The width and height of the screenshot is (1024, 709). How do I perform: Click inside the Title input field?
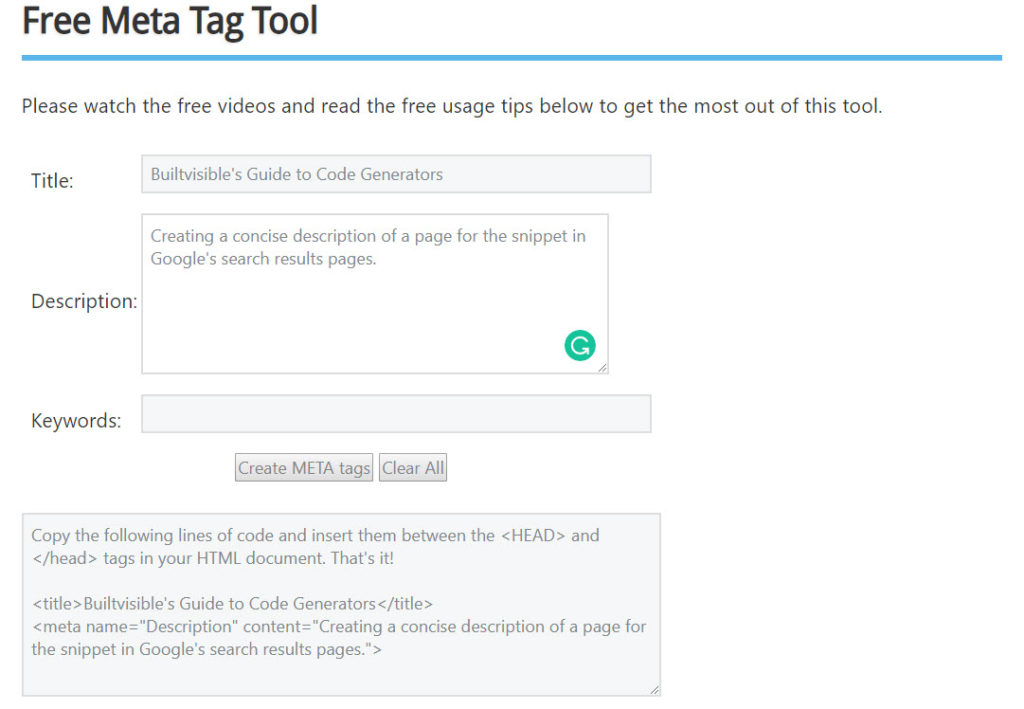(396, 173)
